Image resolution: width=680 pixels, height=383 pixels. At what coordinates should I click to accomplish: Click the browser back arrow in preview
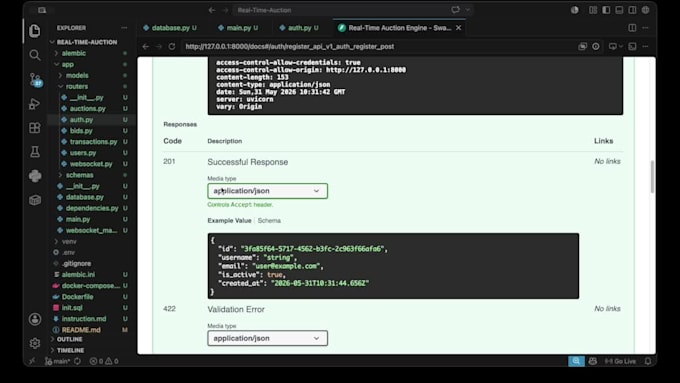pyautogui.click(x=146, y=46)
